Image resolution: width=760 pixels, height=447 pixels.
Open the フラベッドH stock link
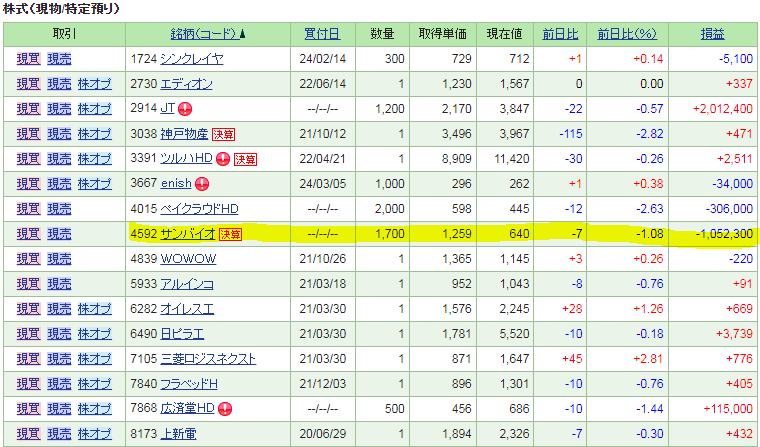pyautogui.click(x=189, y=384)
